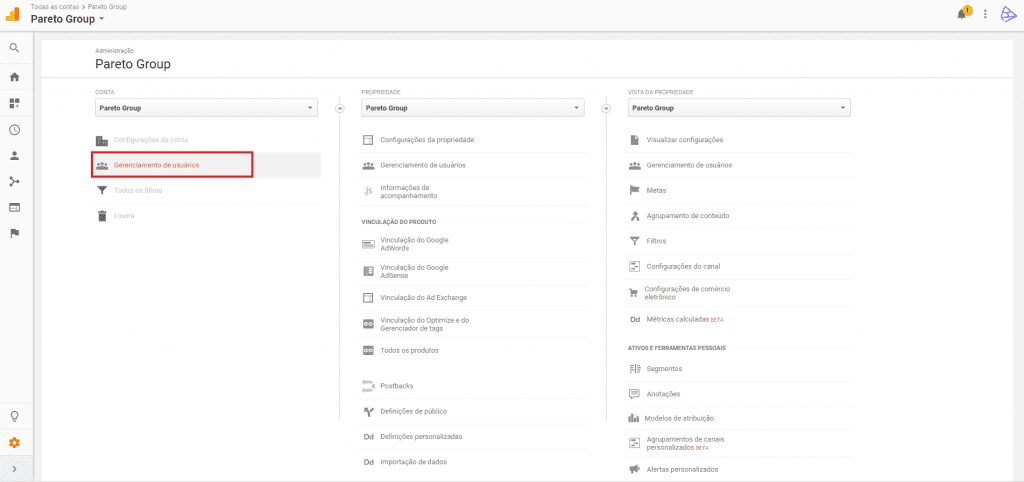Open the Pareto Group account switcher at top
The image size is (1024, 482).
(x=68, y=19)
